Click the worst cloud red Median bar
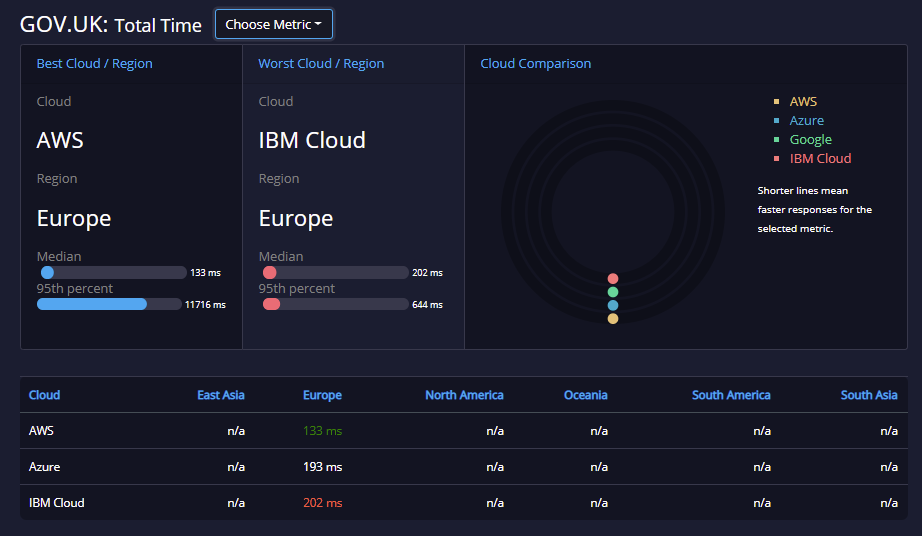922x536 pixels. tap(269, 272)
